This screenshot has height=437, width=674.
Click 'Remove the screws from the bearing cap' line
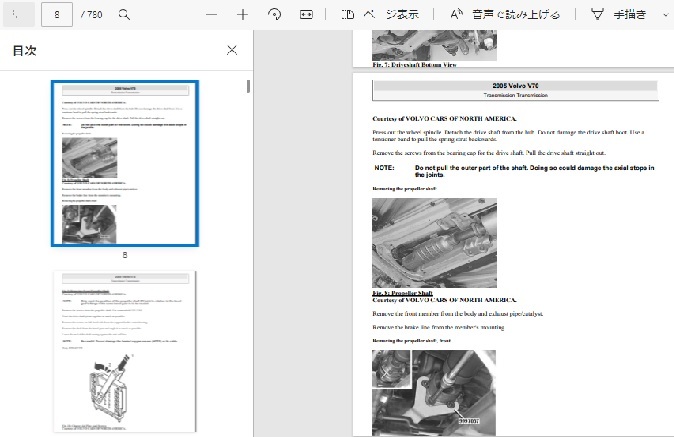coord(489,153)
